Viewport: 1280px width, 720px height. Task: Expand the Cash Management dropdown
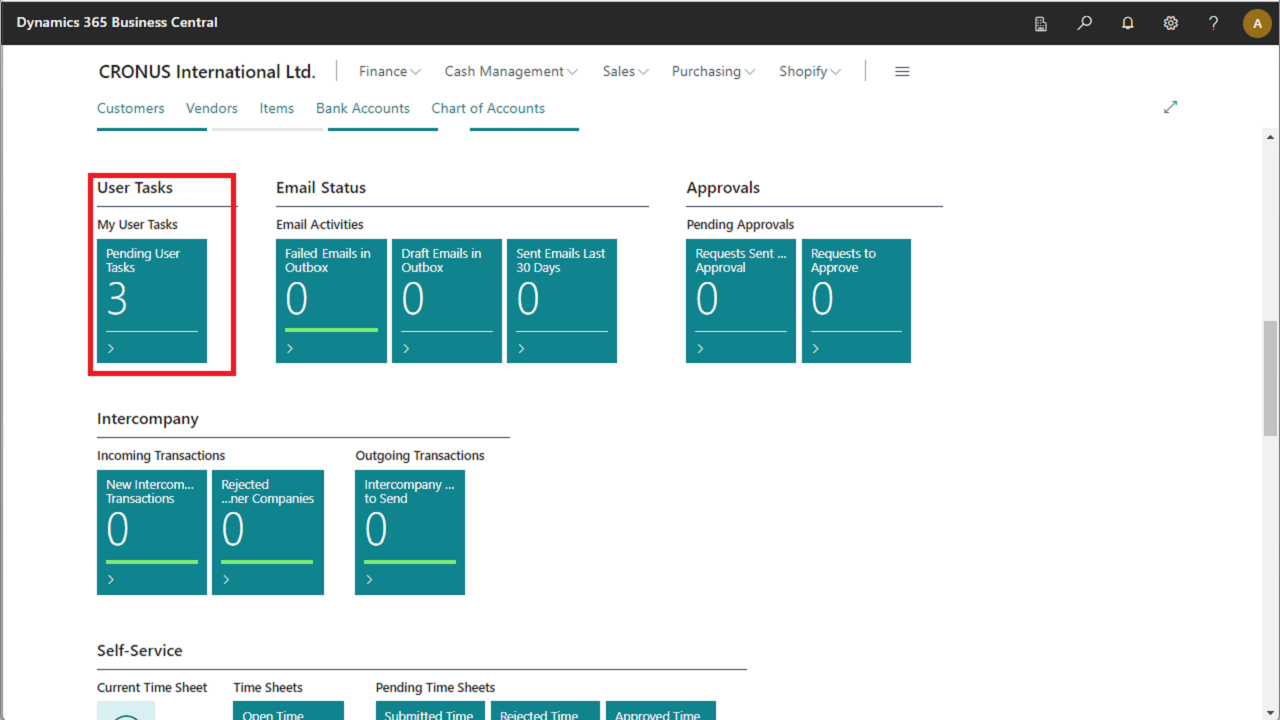click(511, 72)
